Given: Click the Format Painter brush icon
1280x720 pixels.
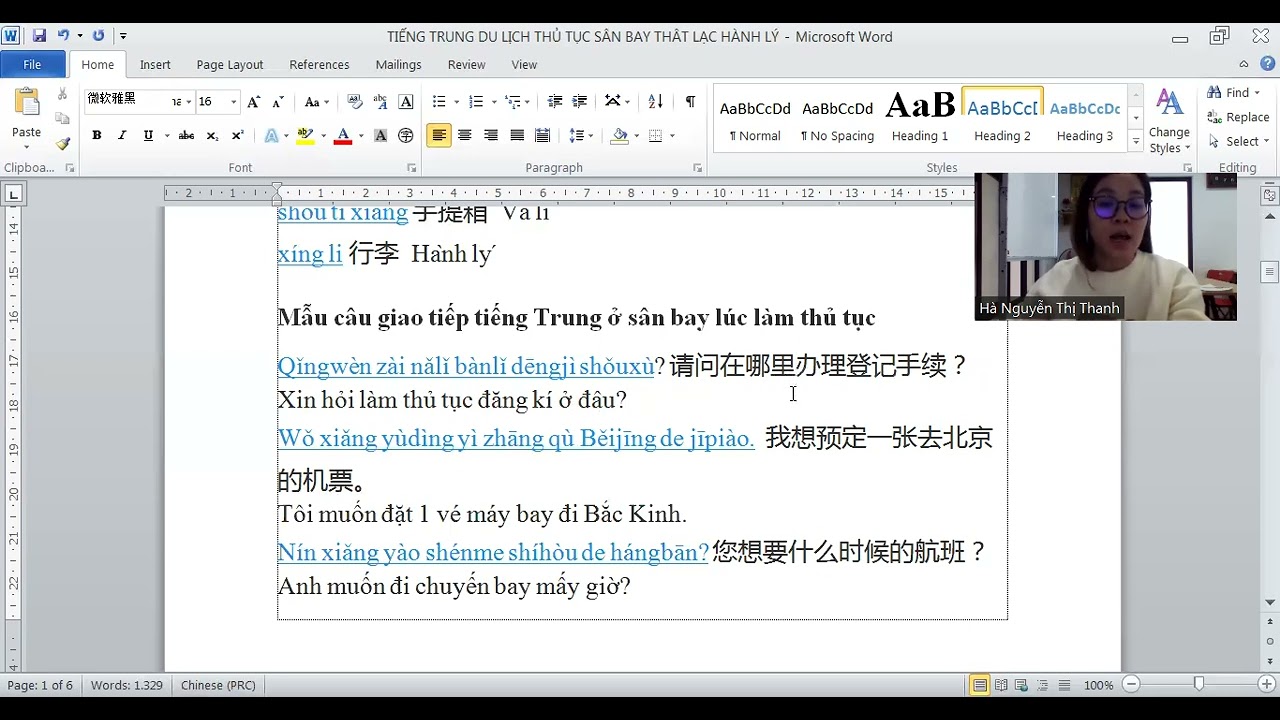Looking at the screenshot, I should click(62, 143).
